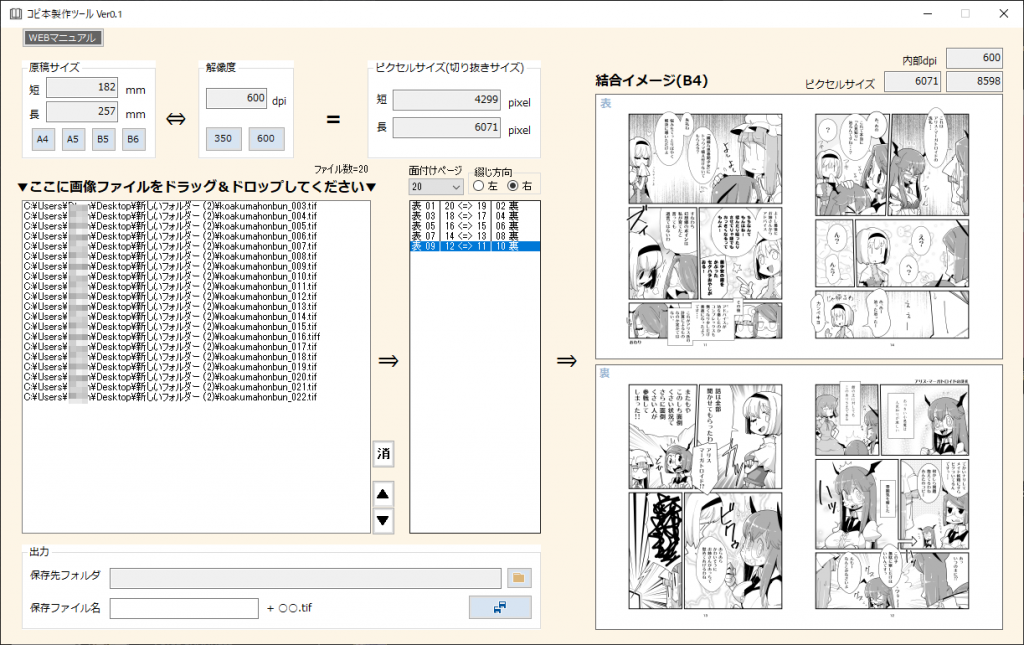
Task: Click the move down arrow button
Action: point(383,520)
